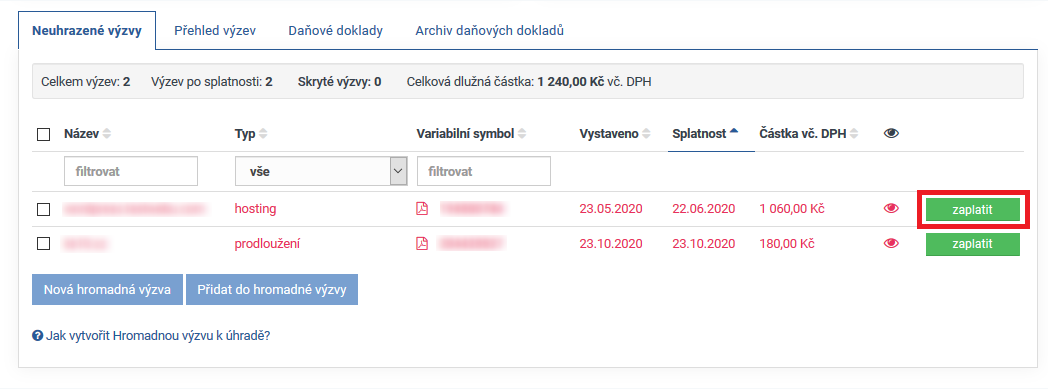Switch to Přehled výzev tab
The height and width of the screenshot is (389, 1048).
pyautogui.click(x=215, y=31)
